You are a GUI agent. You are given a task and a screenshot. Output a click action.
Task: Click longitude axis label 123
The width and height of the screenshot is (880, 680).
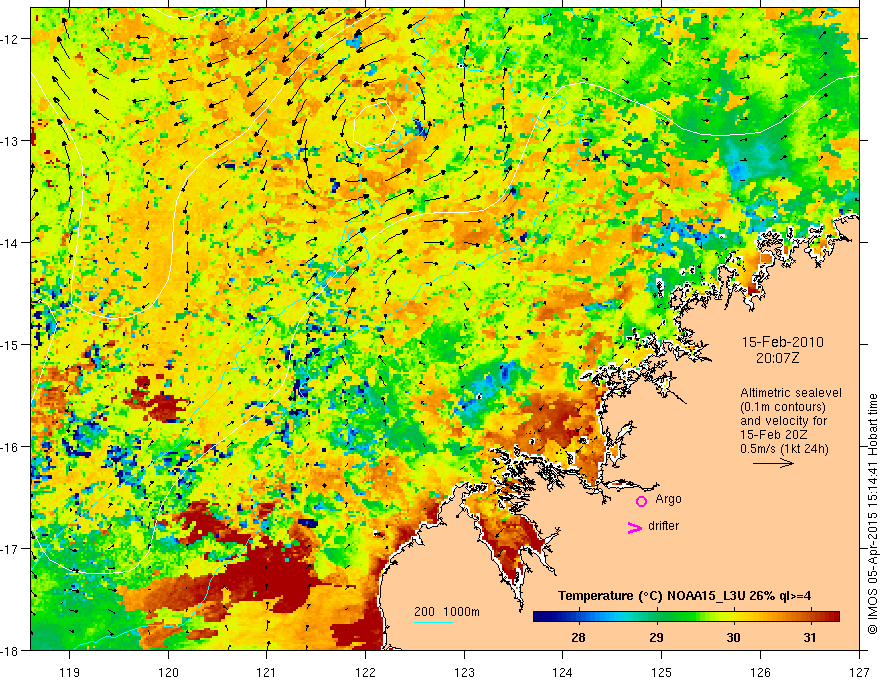(464, 672)
